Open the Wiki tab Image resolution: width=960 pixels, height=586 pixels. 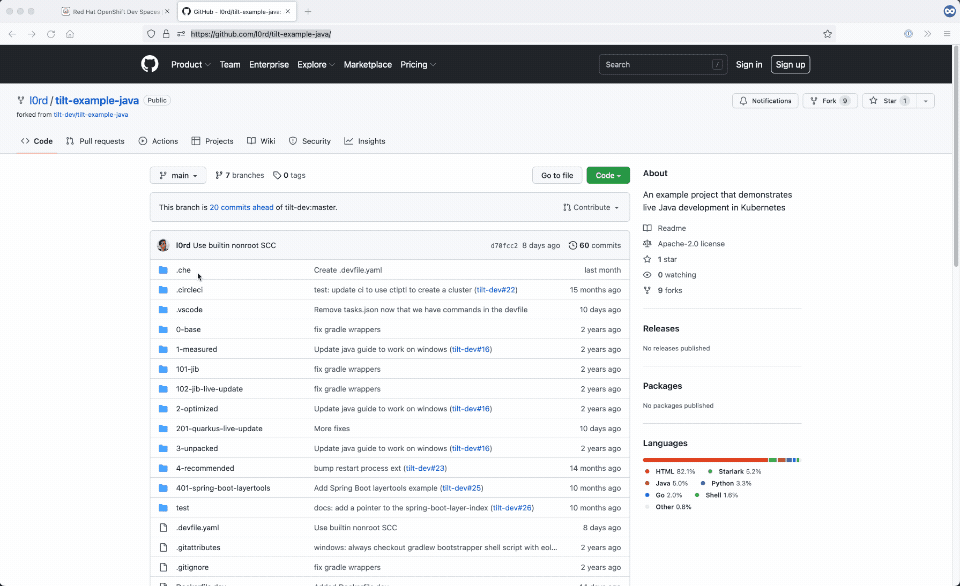(x=261, y=141)
